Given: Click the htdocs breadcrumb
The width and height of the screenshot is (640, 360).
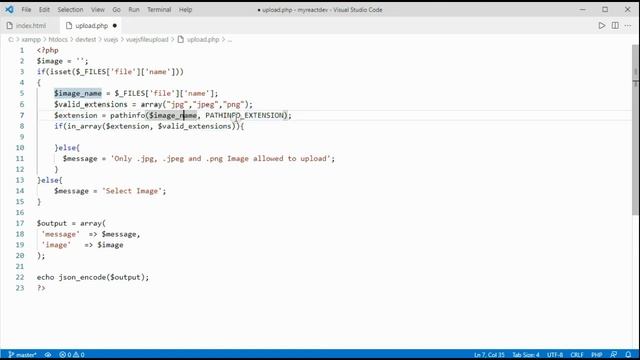Looking at the screenshot, I should (x=58, y=40).
